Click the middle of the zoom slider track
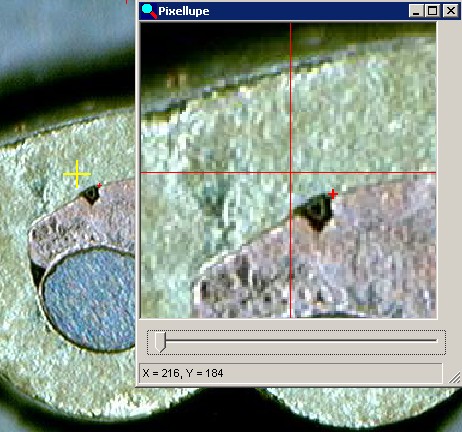Screen dimensions: 462x432 (296, 341)
